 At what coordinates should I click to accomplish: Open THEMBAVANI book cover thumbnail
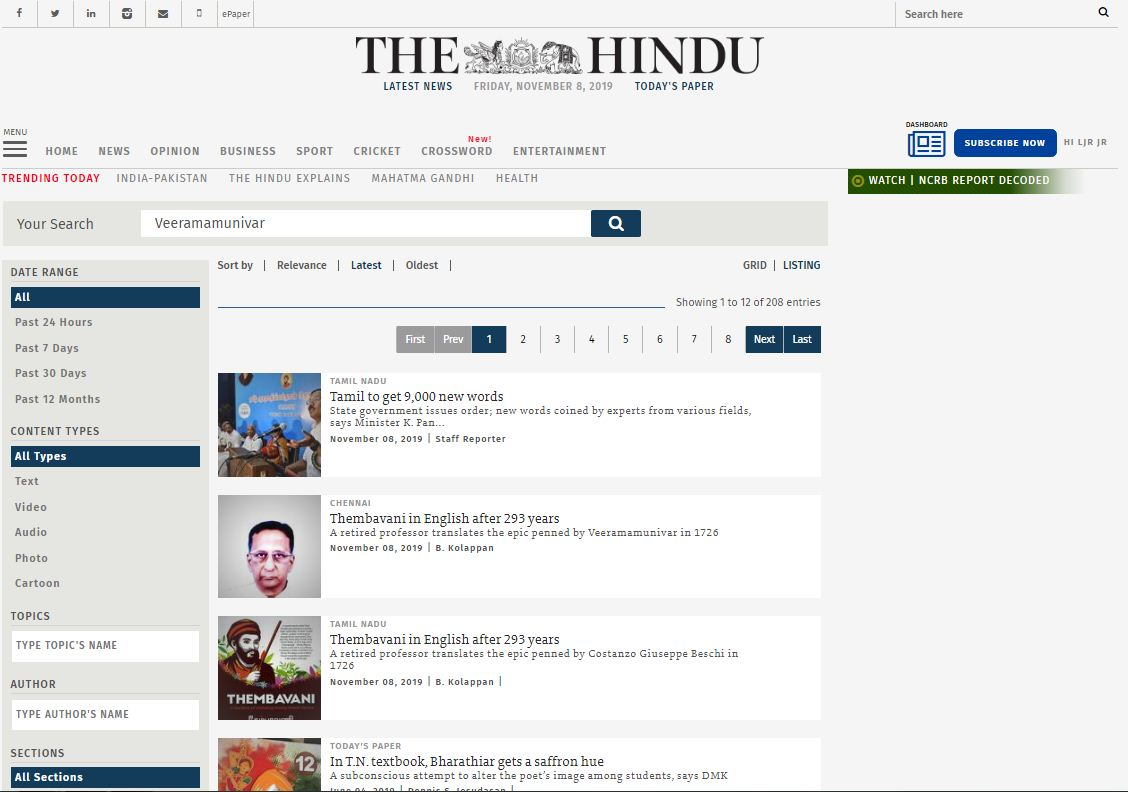click(x=270, y=668)
